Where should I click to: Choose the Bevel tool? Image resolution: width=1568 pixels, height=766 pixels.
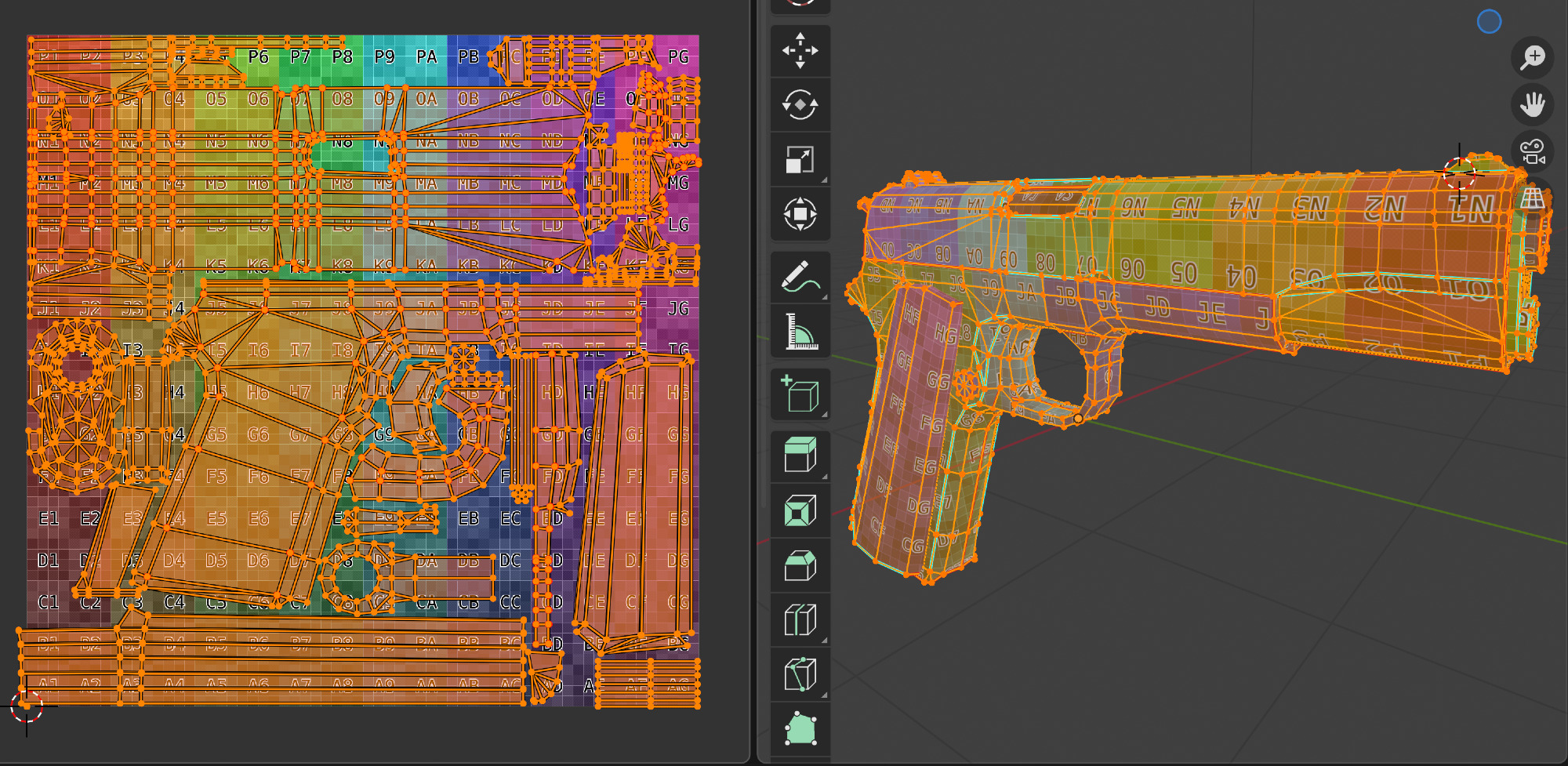[800, 565]
